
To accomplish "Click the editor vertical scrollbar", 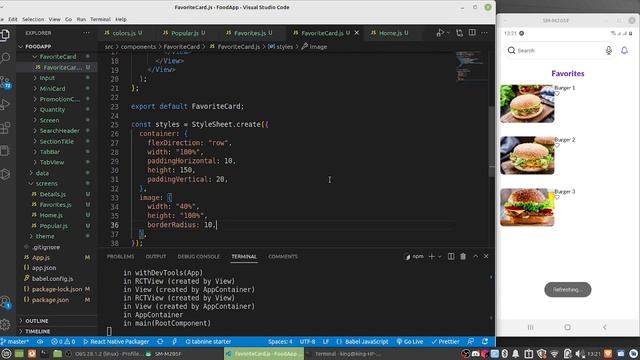I will (492, 141).
